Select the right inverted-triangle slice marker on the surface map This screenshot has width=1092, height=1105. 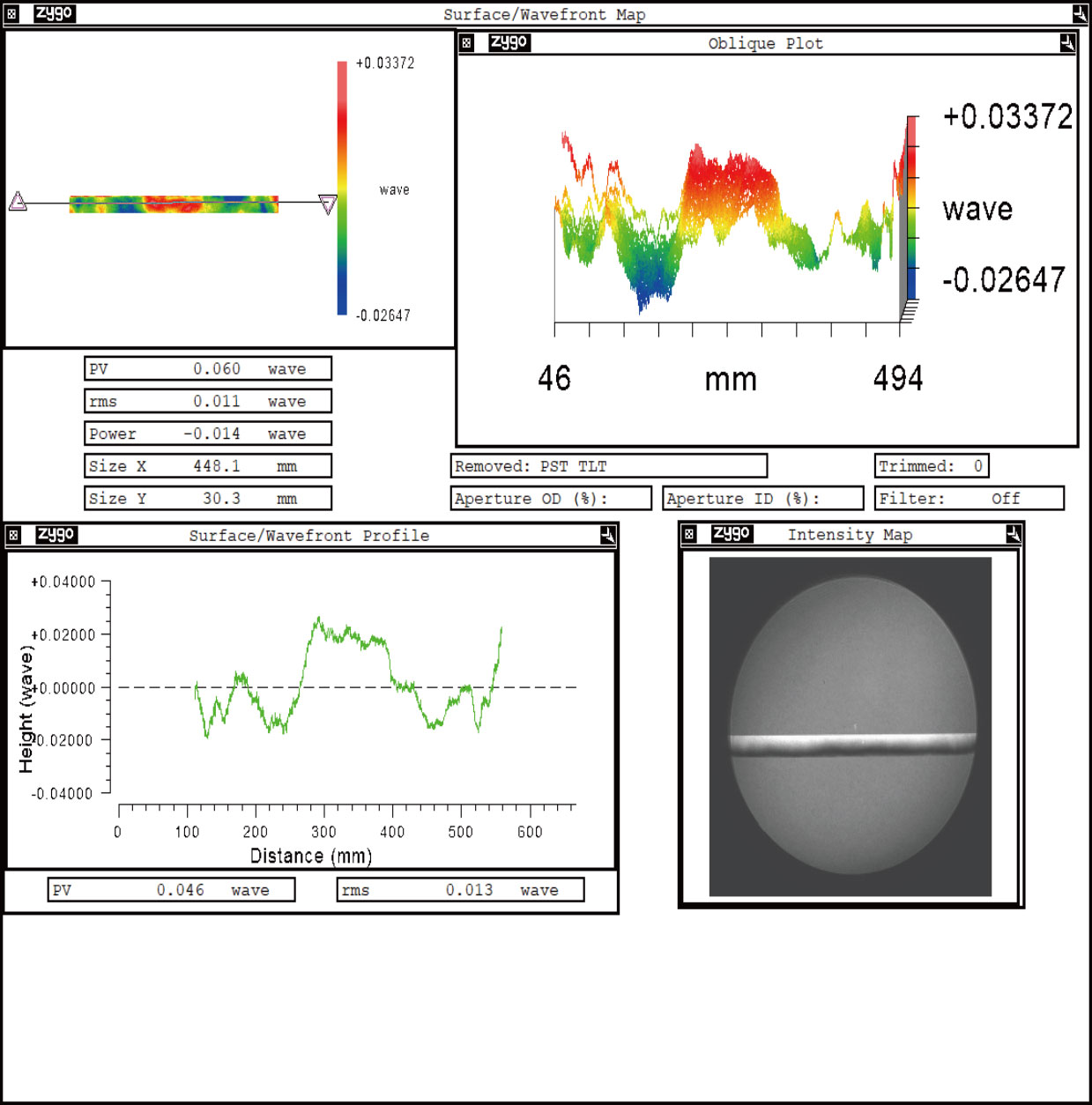coord(329,204)
